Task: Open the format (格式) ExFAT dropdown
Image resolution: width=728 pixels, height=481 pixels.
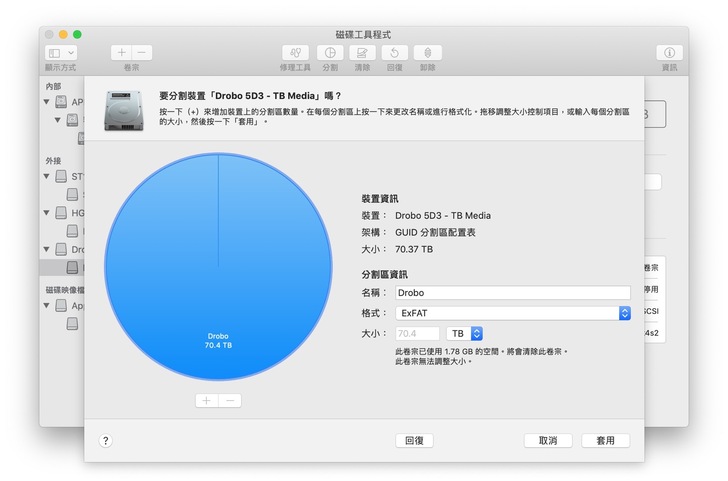Action: coord(513,313)
